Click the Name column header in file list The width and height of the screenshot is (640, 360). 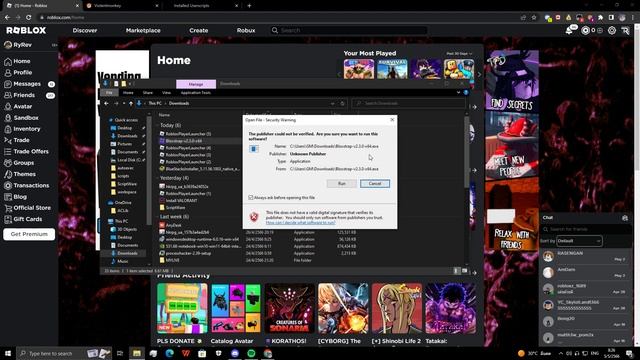pyautogui.click(x=164, y=115)
